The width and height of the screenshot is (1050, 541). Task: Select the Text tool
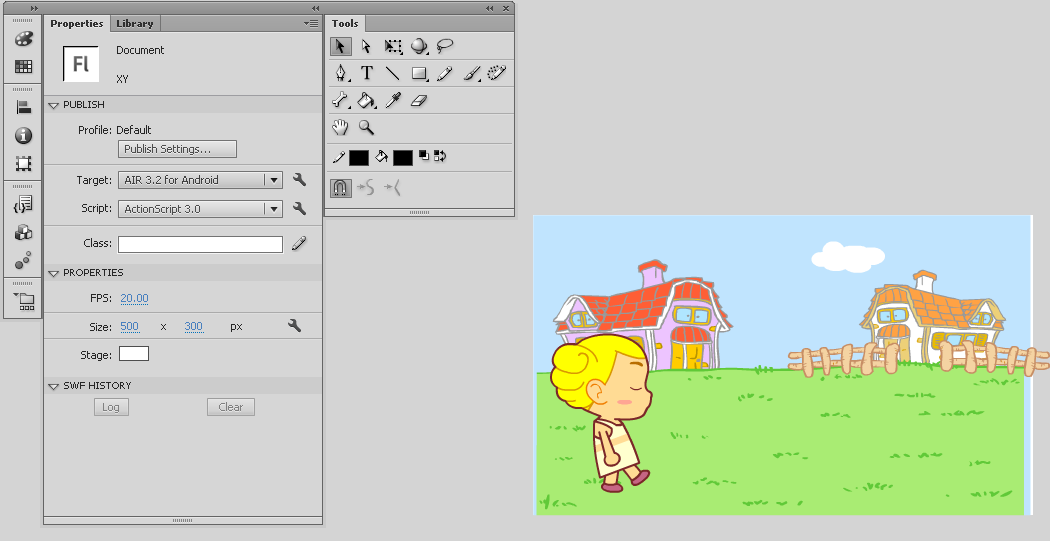(x=366, y=73)
